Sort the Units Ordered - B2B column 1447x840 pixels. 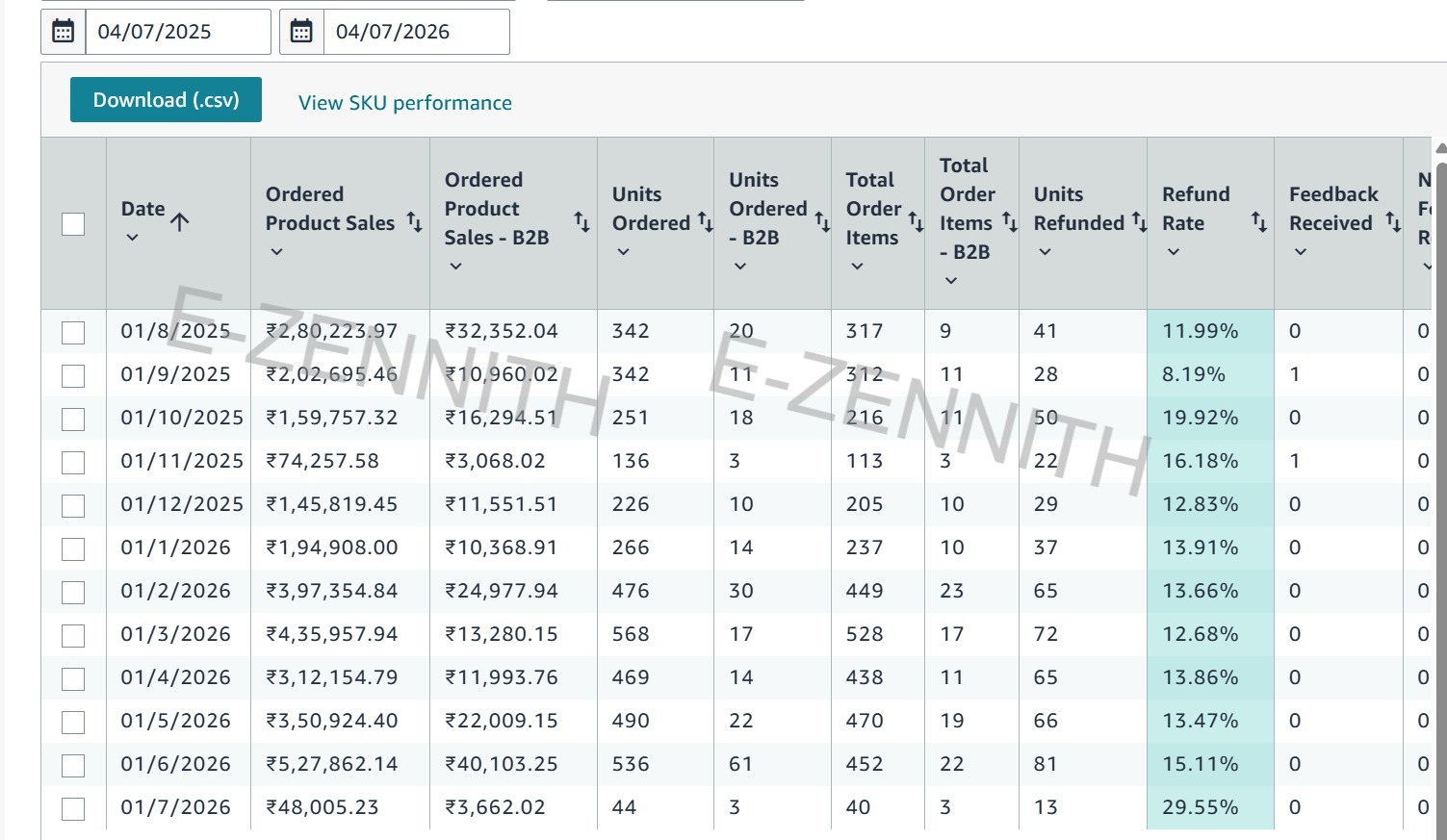822,222
